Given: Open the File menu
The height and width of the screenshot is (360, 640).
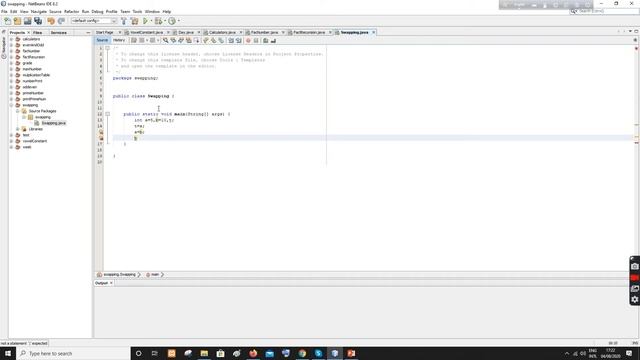Looking at the screenshot, I should [x=4, y=11].
